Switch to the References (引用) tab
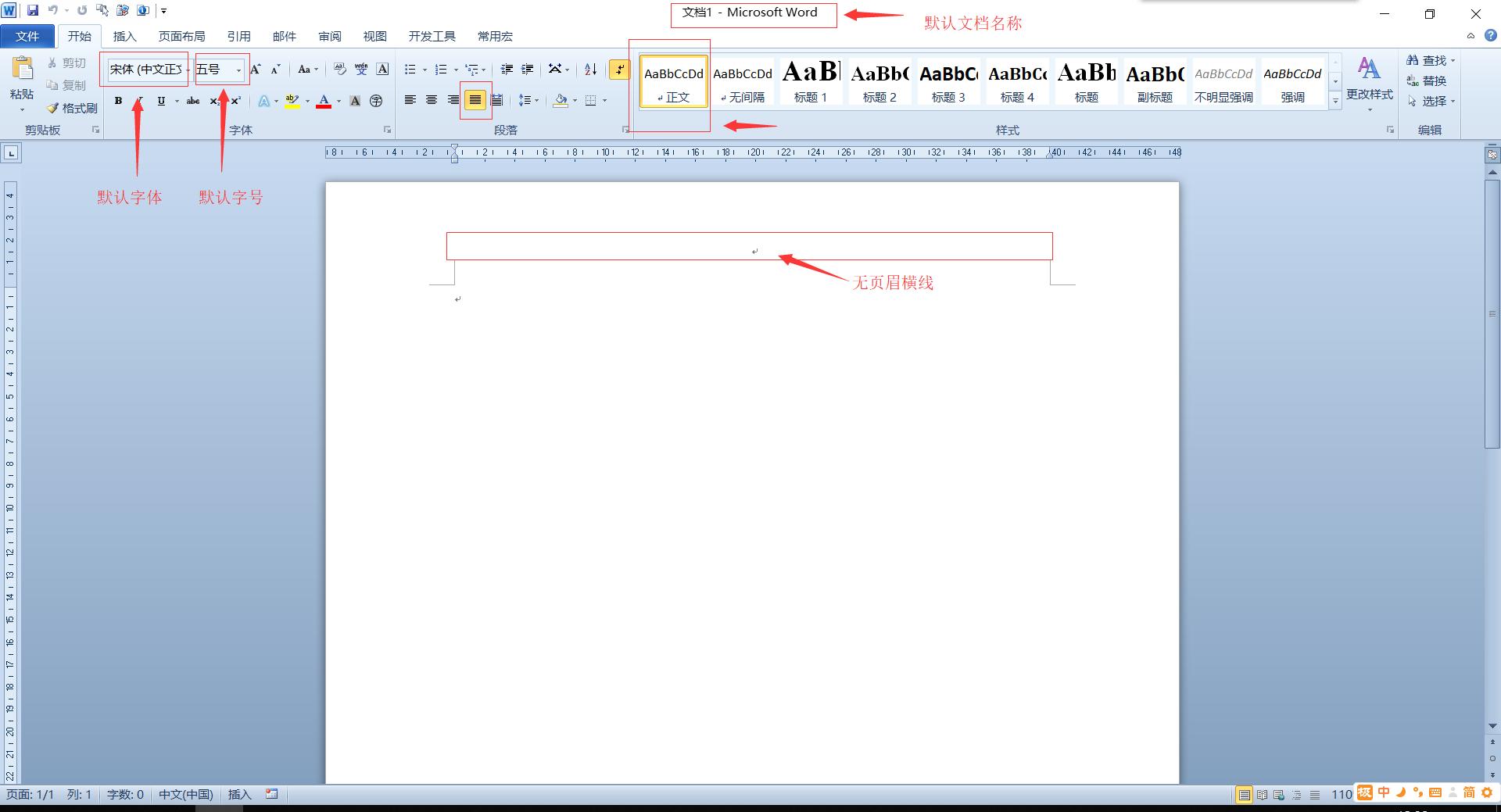 (239, 36)
